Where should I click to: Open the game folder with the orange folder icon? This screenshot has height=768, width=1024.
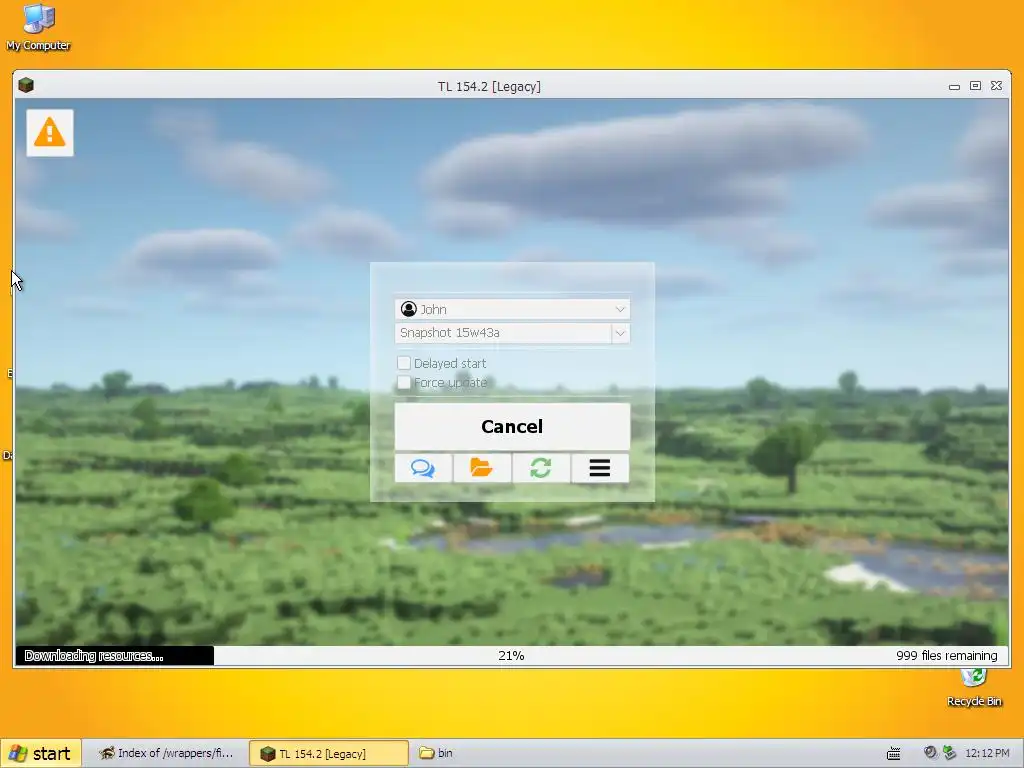click(482, 468)
